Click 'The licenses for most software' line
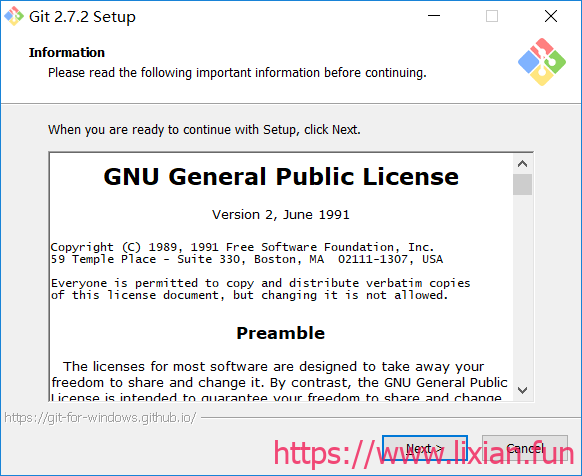 [x=274, y=367]
